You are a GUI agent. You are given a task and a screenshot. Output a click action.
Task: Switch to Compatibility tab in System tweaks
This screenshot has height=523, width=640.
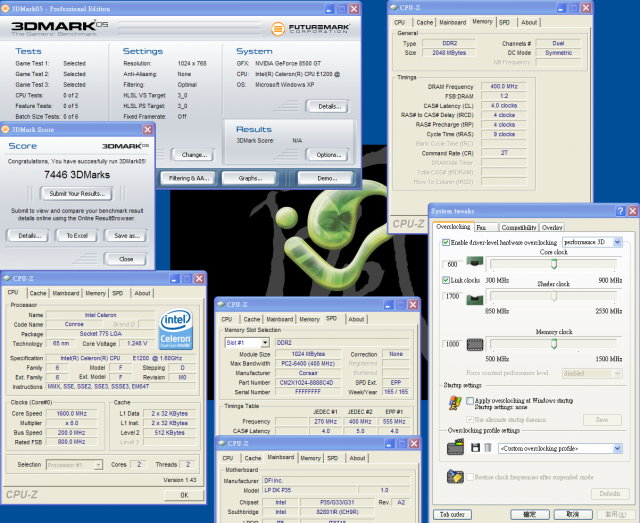click(518, 228)
